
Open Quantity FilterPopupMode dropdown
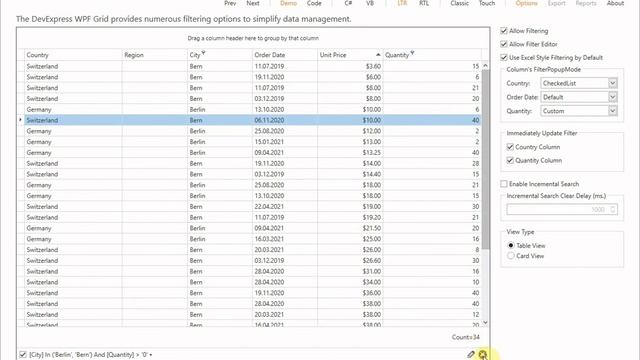coord(612,111)
